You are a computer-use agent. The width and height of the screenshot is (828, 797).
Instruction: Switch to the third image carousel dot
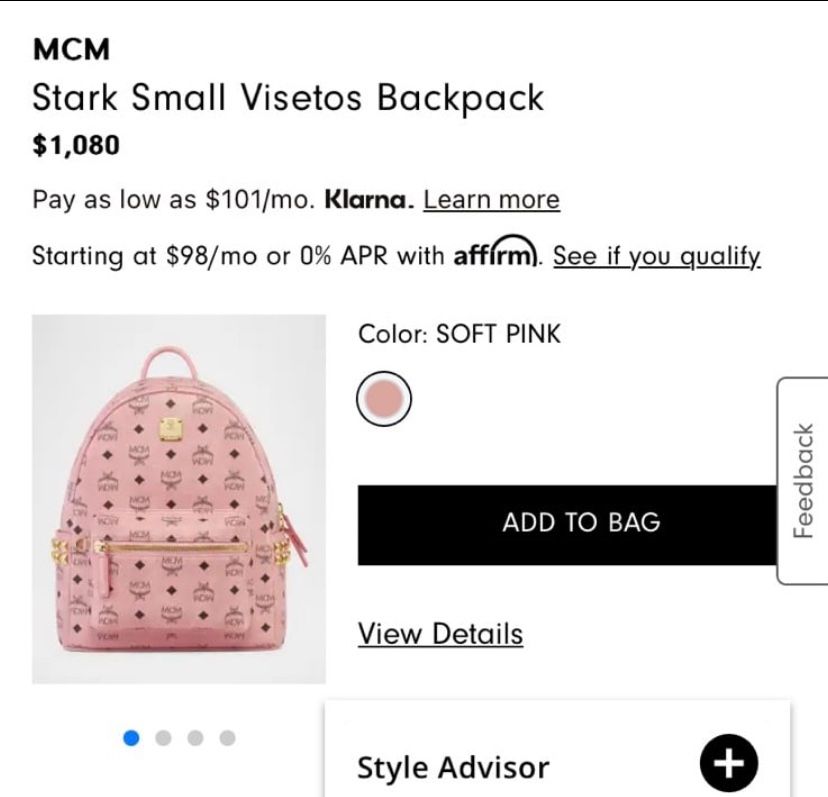195,738
